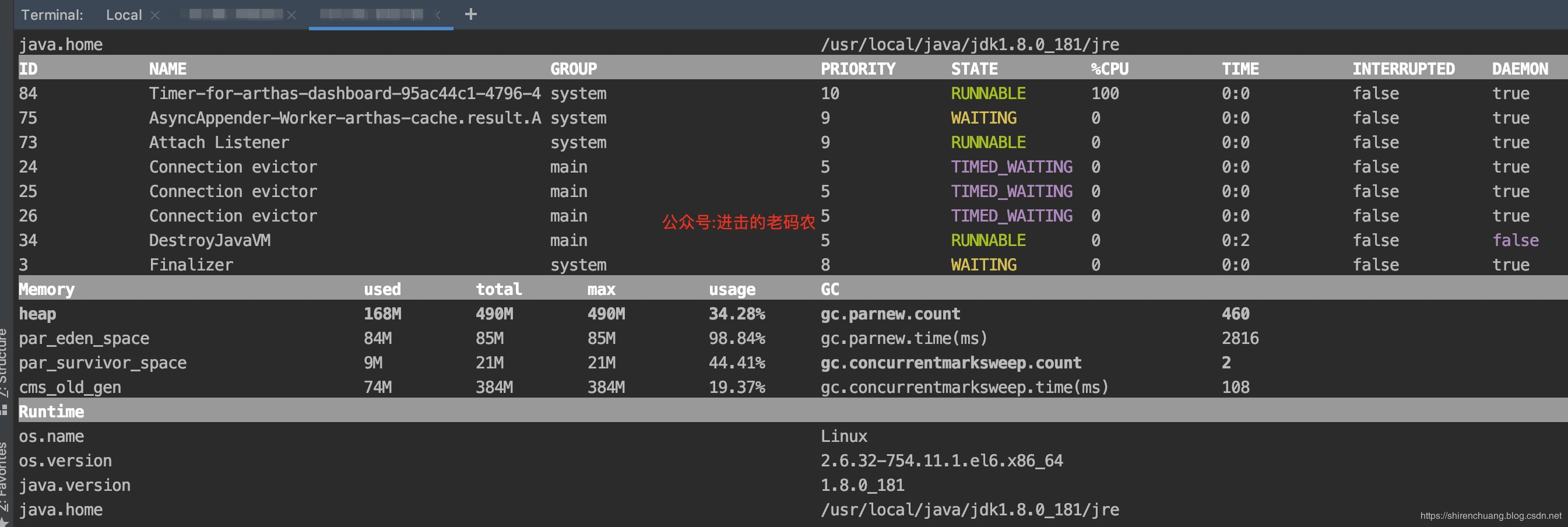The width and height of the screenshot is (1568, 527).
Task: Click the TIME column header
Action: click(x=1240, y=69)
